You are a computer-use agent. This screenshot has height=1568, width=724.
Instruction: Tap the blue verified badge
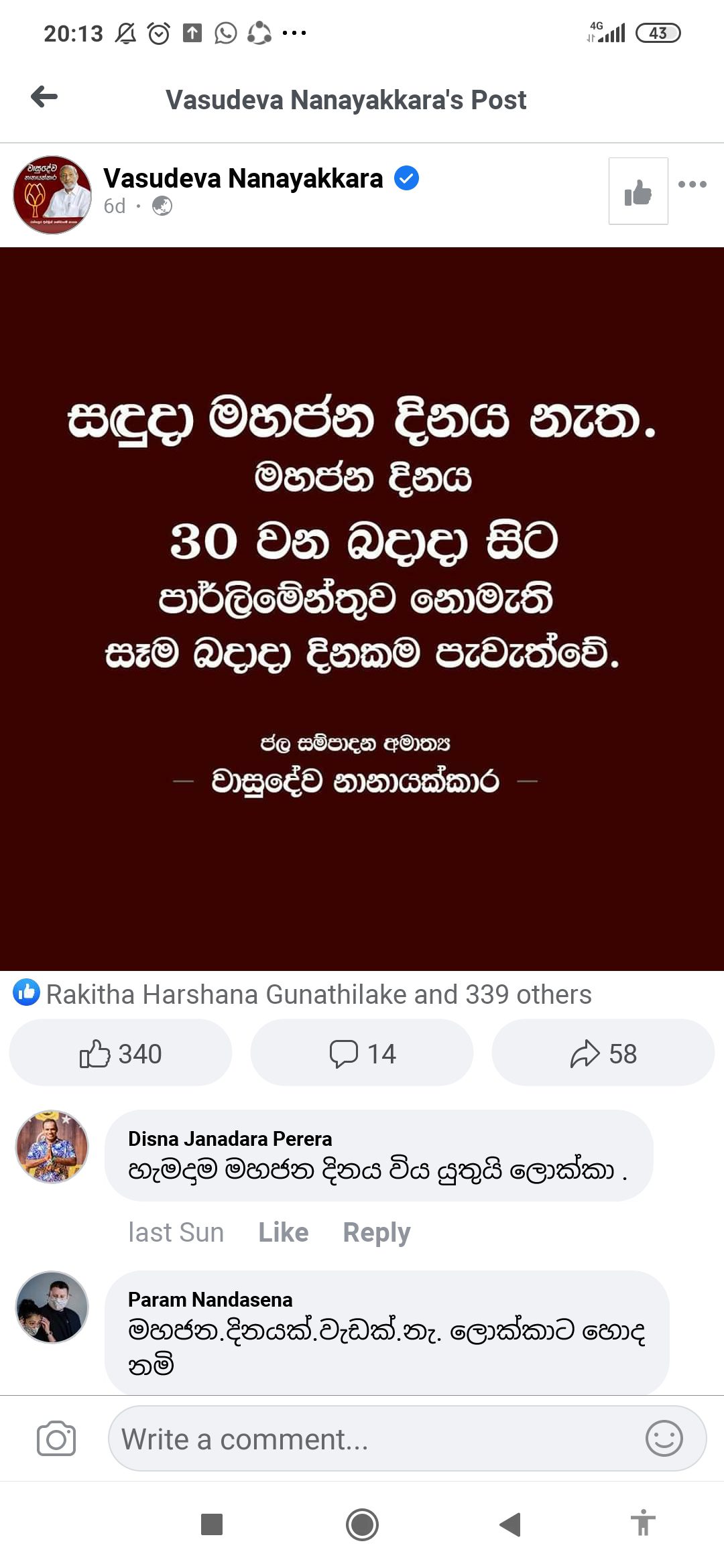pos(406,178)
